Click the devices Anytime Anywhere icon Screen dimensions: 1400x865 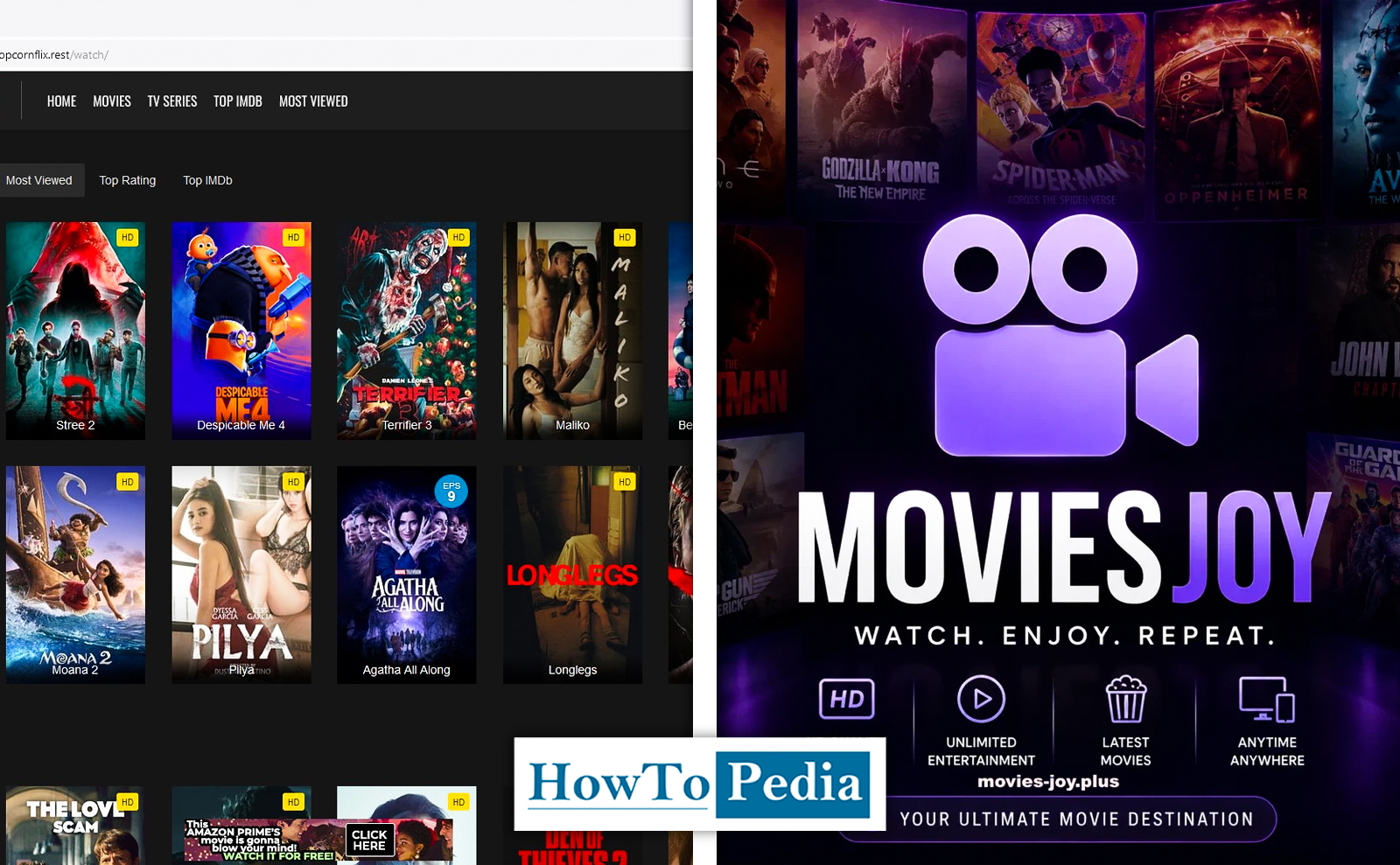1267,700
